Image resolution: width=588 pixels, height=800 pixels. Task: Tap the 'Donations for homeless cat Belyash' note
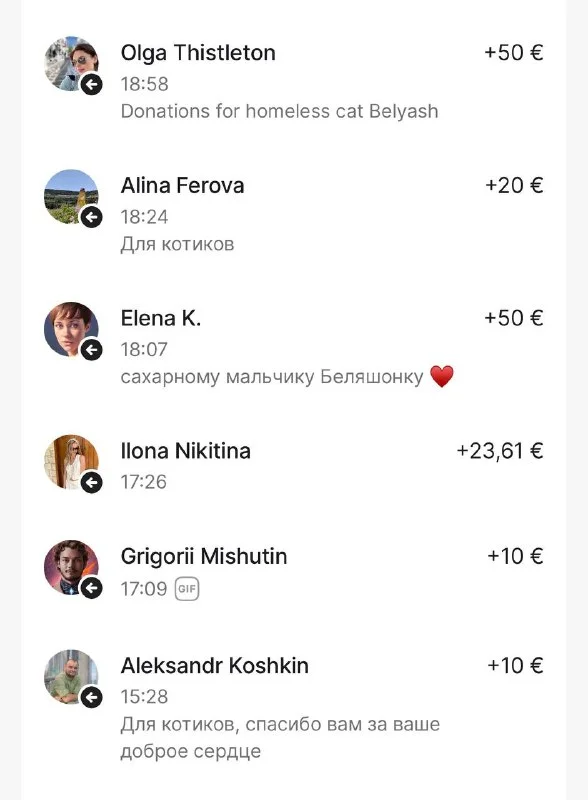point(279,111)
